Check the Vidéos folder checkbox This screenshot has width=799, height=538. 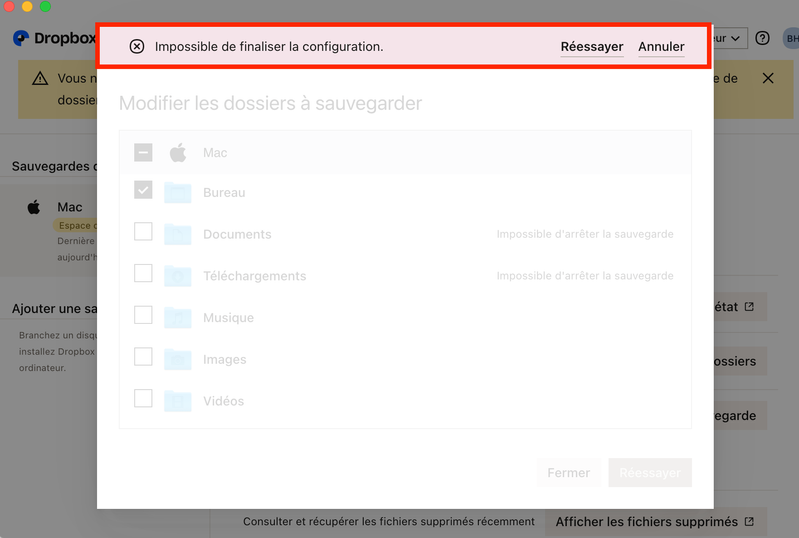click(x=143, y=399)
